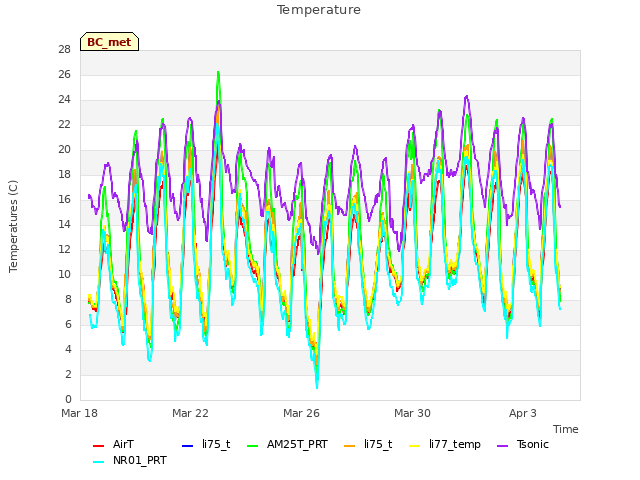Click the Mar 26 x-axis tick label

(301, 413)
